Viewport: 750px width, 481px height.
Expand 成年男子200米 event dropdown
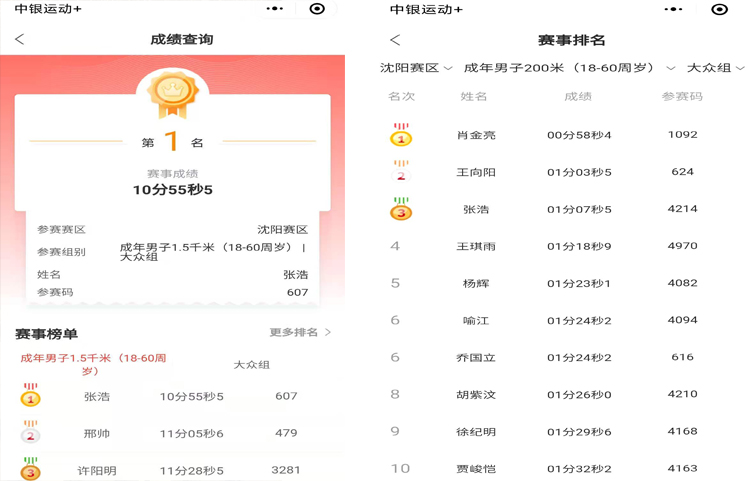[x=570, y=68]
